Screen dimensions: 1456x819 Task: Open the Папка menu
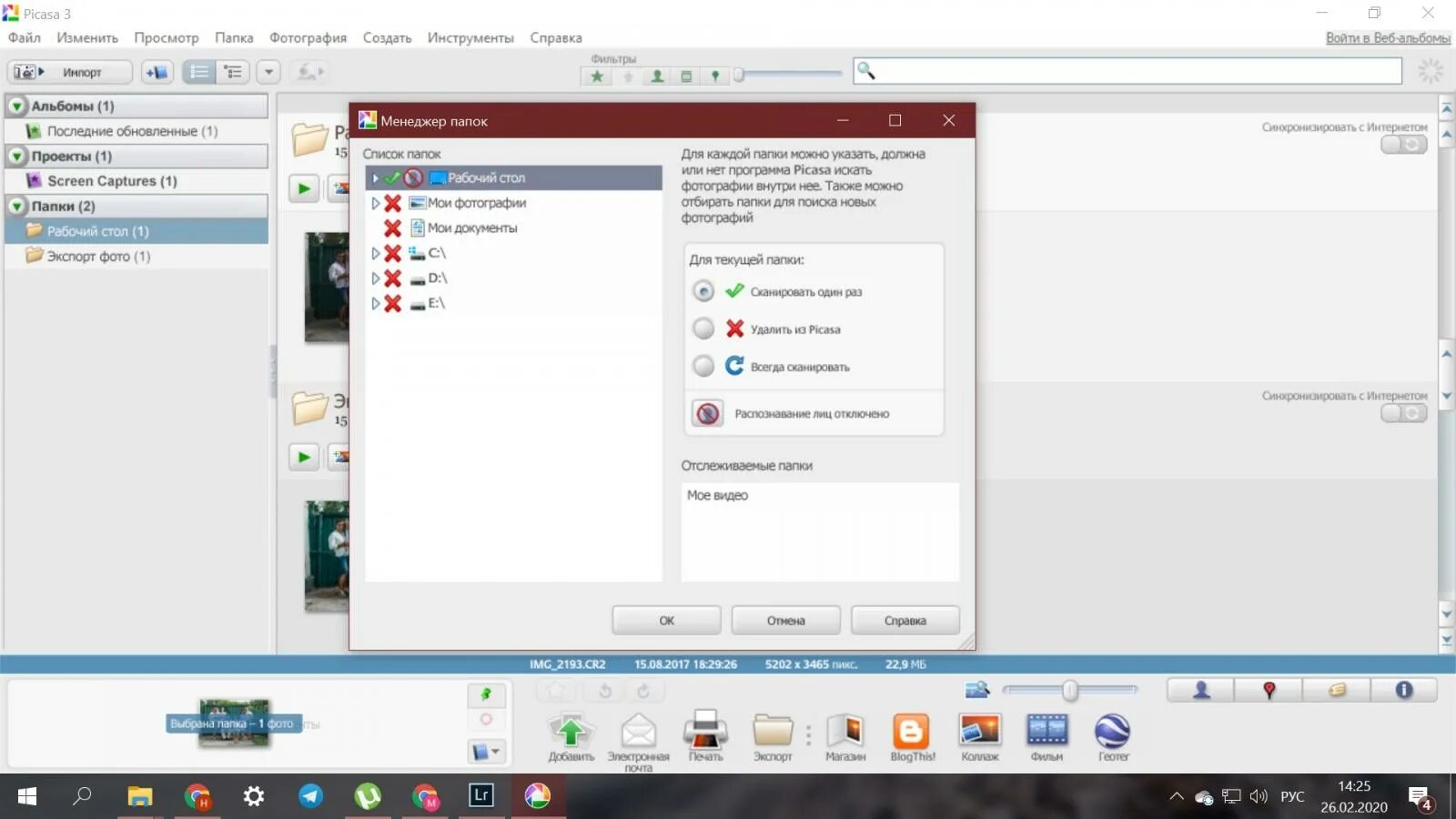coord(234,38)
